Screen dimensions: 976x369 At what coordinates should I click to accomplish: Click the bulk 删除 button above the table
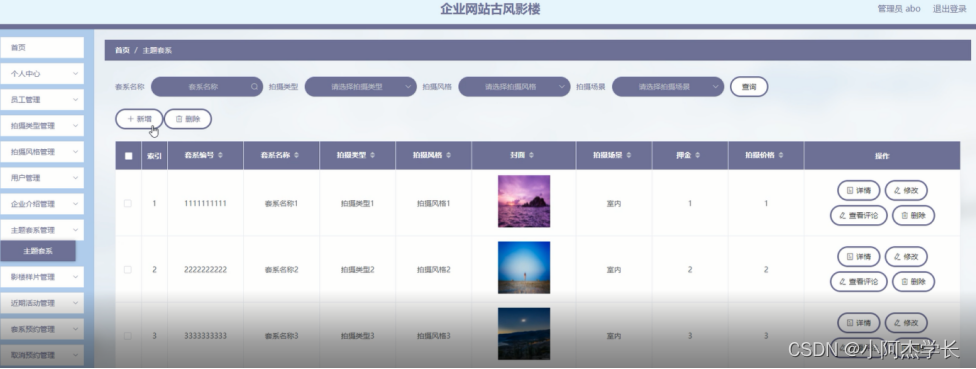click(x=188, y=119)
